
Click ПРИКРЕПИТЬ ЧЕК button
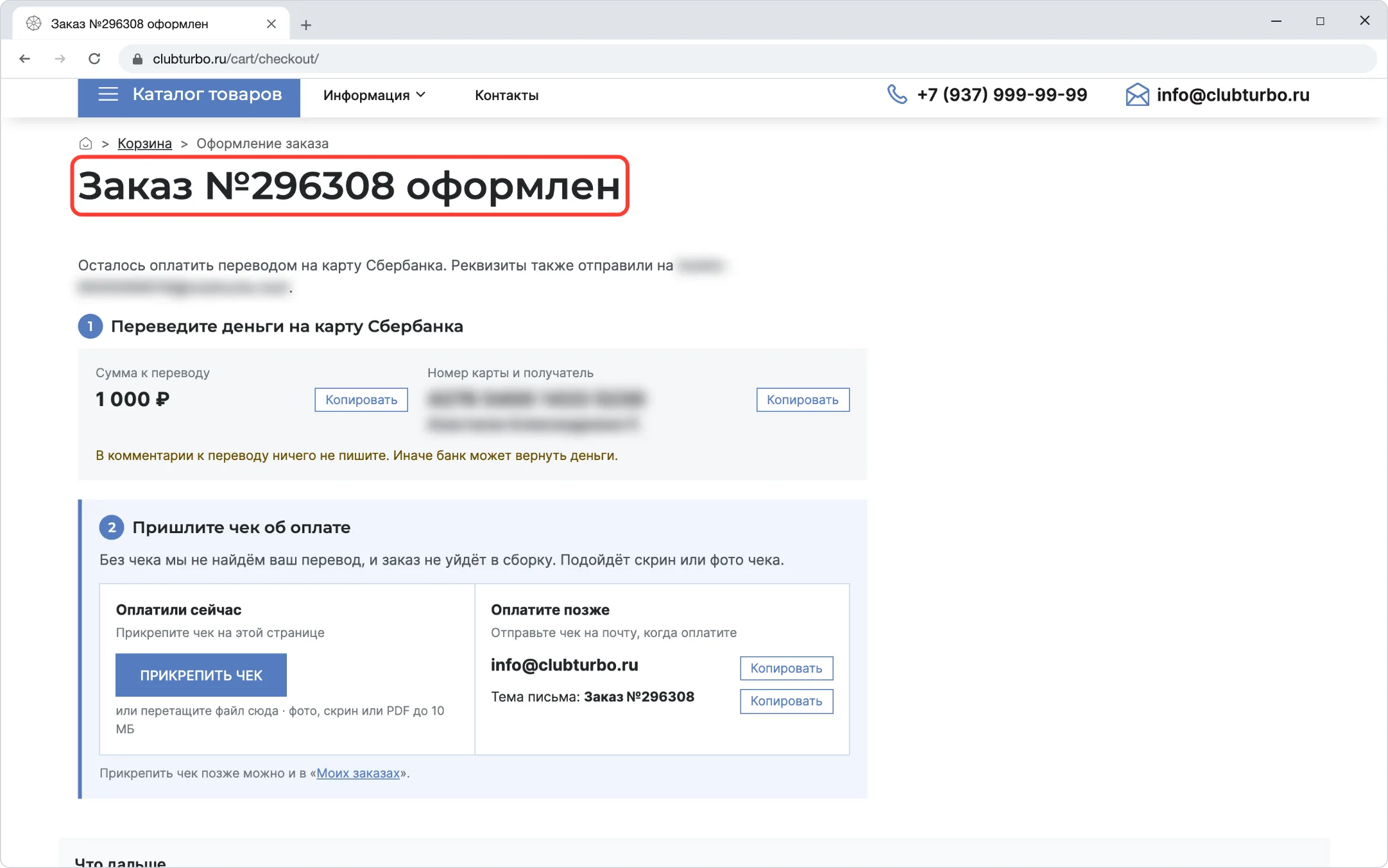click(x=201, y=675)
